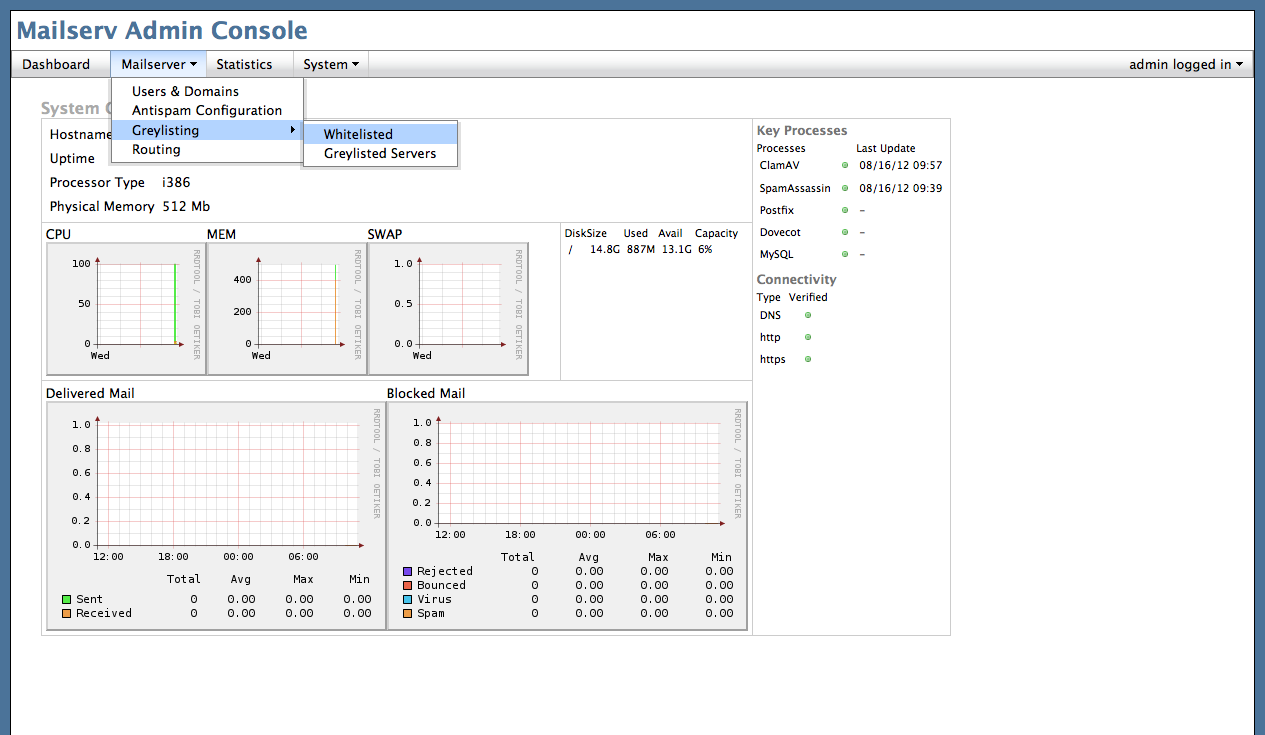Image resolution: width=1265 pixels, height=735 pixels.
Task: Open the MEM usage graph
Action: (287, 309)
